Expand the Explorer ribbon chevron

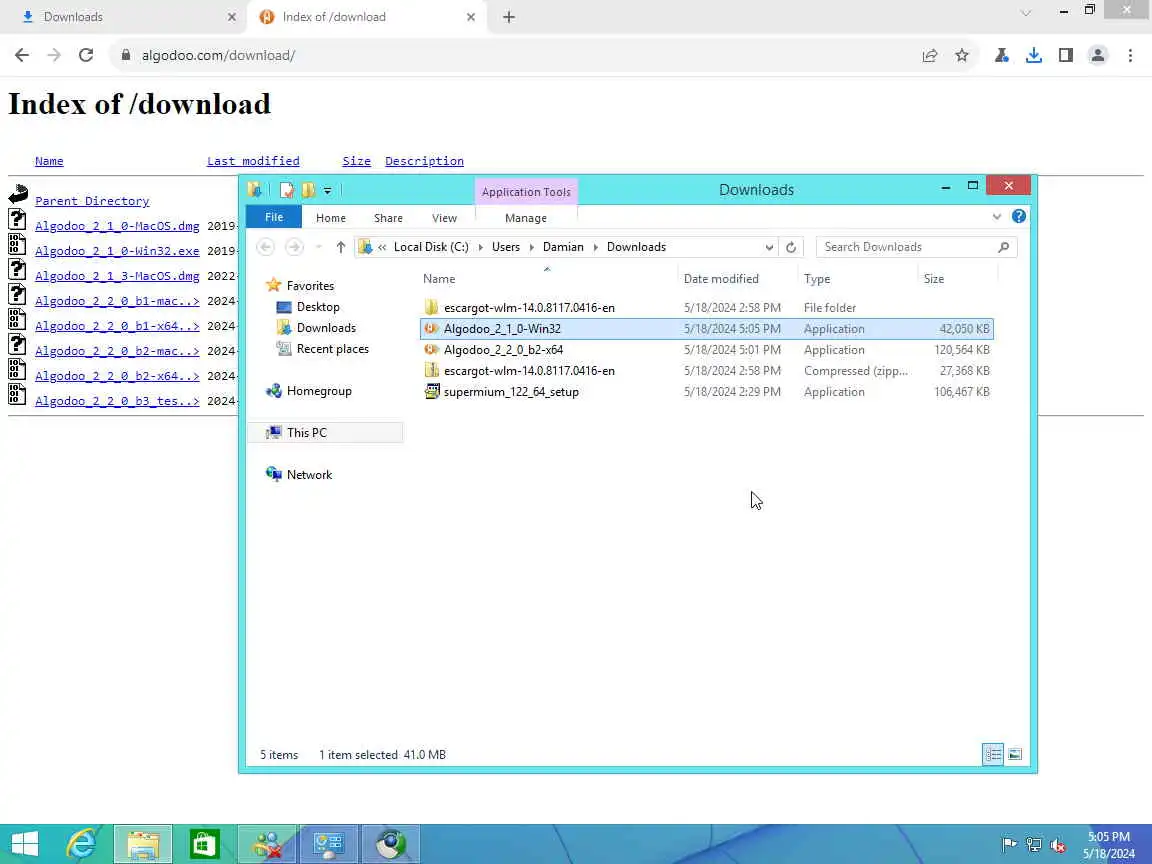[996, 216]
